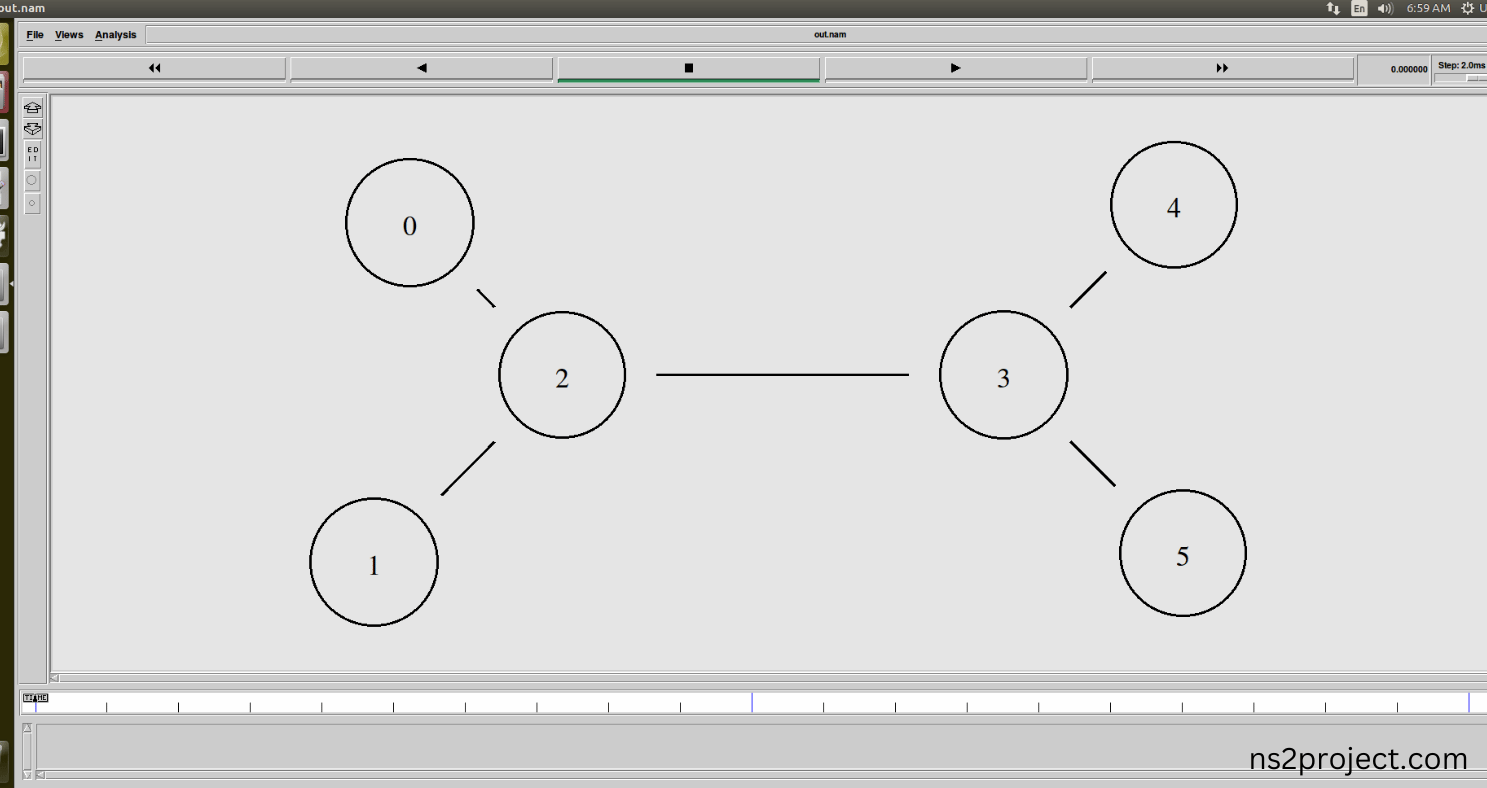Toggle the EDIT mode button
1487x788 pixels.
tap(32, 154)
